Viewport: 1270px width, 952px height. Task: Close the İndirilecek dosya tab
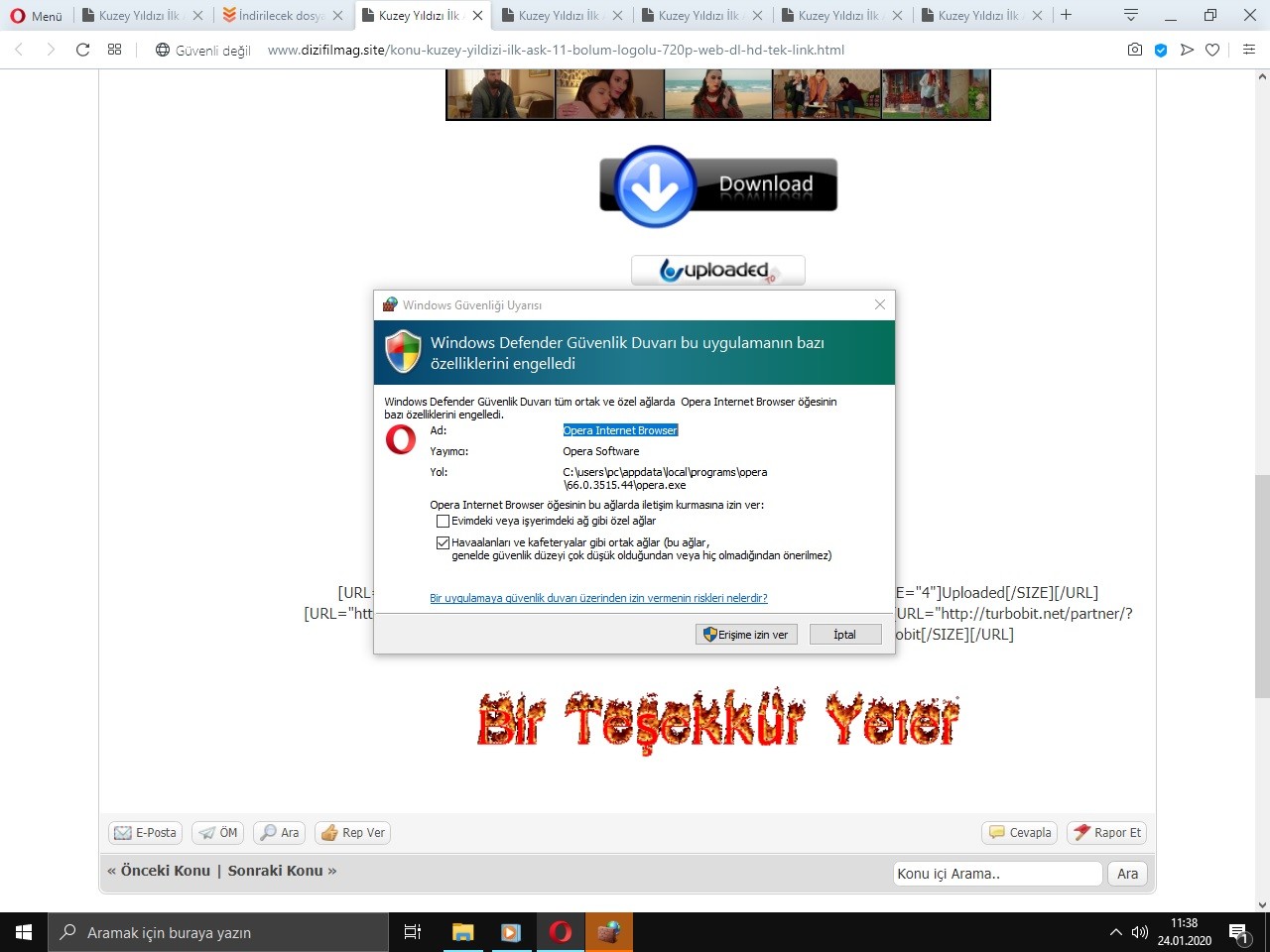[337, 16]
